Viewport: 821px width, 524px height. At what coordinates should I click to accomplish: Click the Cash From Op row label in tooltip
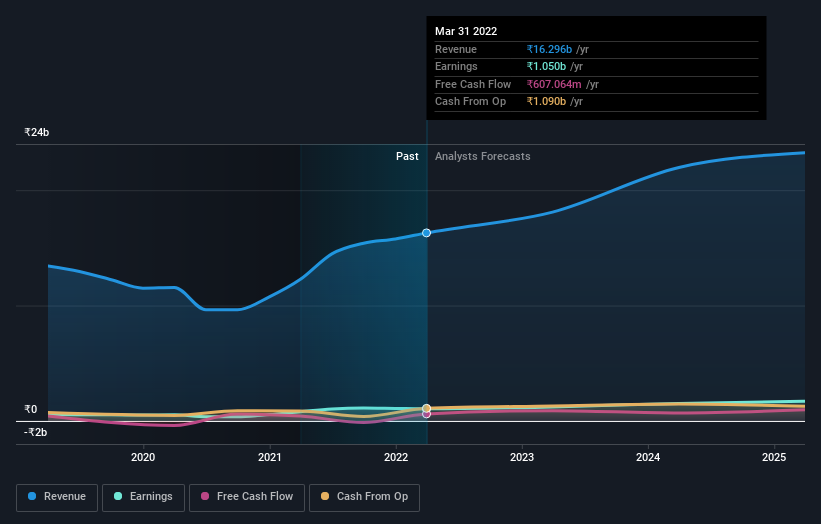tap(470, 102)
